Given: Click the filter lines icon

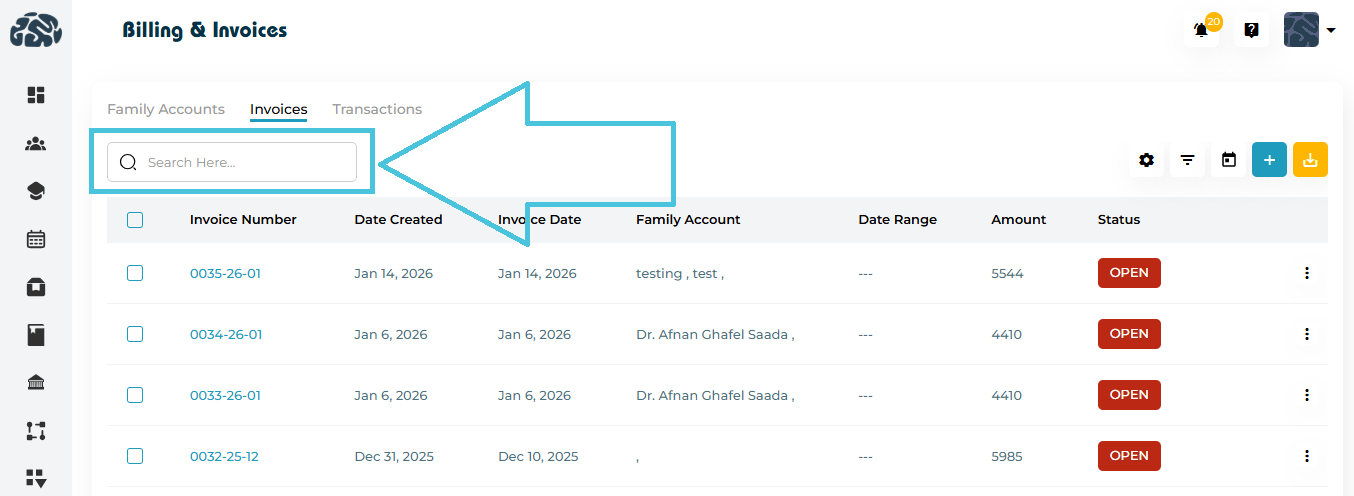Looking at the screenshot, I should pos(1187,160).
